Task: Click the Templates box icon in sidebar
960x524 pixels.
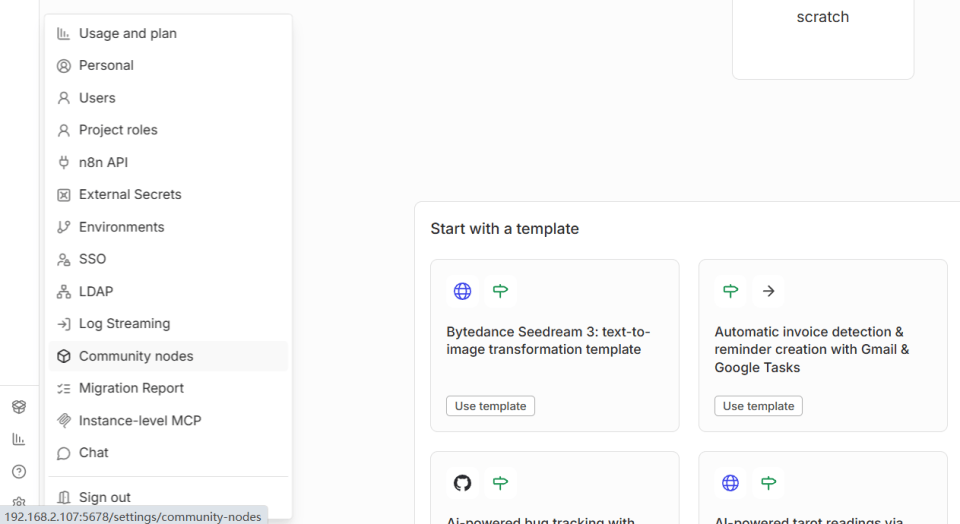Action: pyautogui.click(x=19, y=407)
